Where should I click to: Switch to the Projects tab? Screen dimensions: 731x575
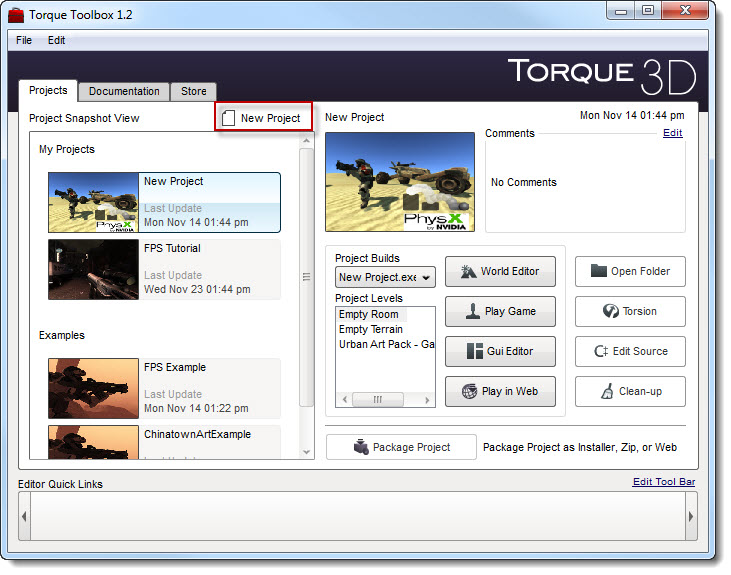pyautogui.click(x=48, y=90)
